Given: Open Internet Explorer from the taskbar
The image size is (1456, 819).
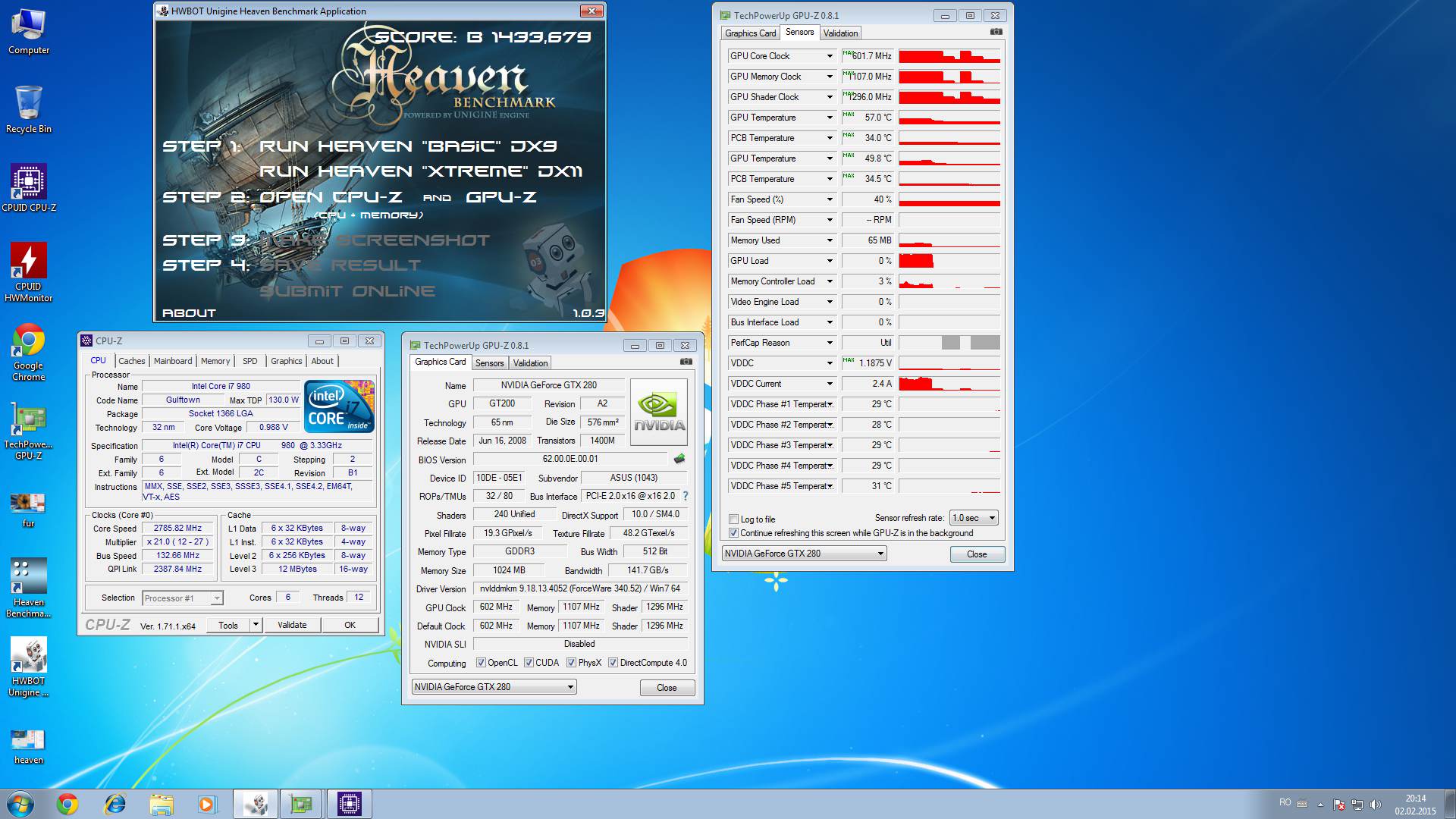Looking at the screenshot, I should [x=115, y=804].
